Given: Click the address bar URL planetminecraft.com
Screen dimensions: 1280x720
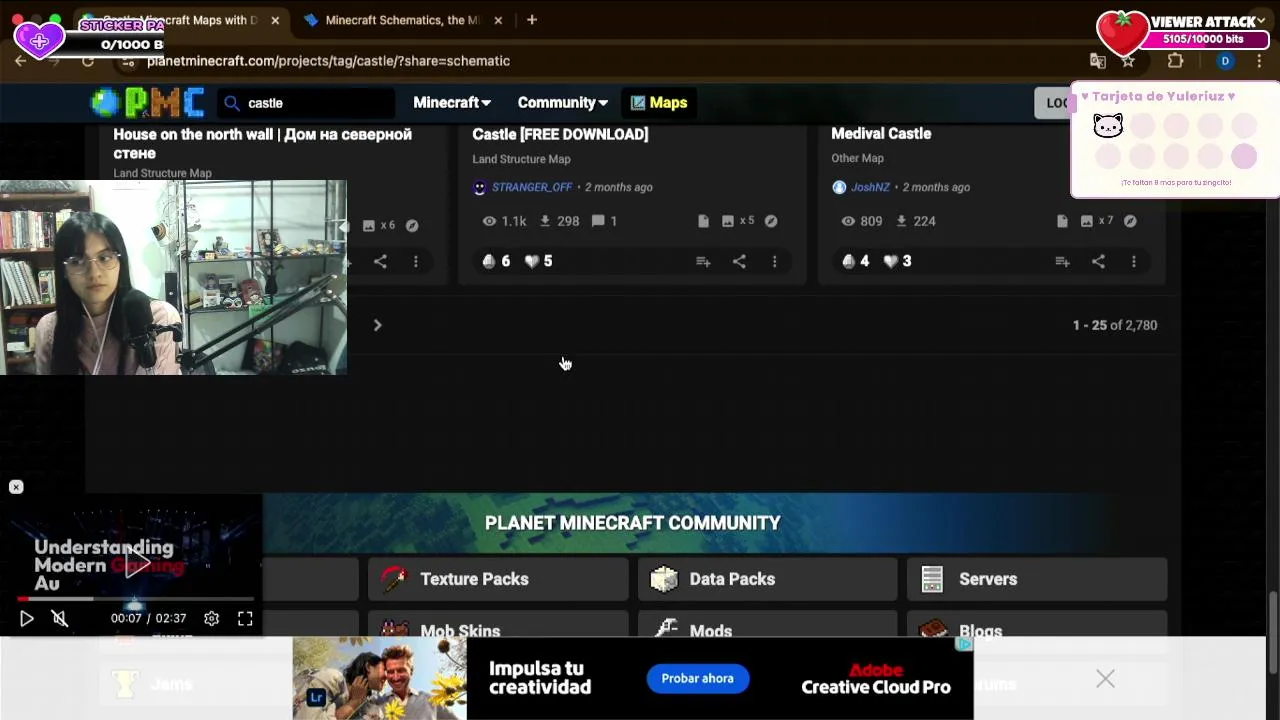Looking at the screenshot, I should click(x=328, y=61).
